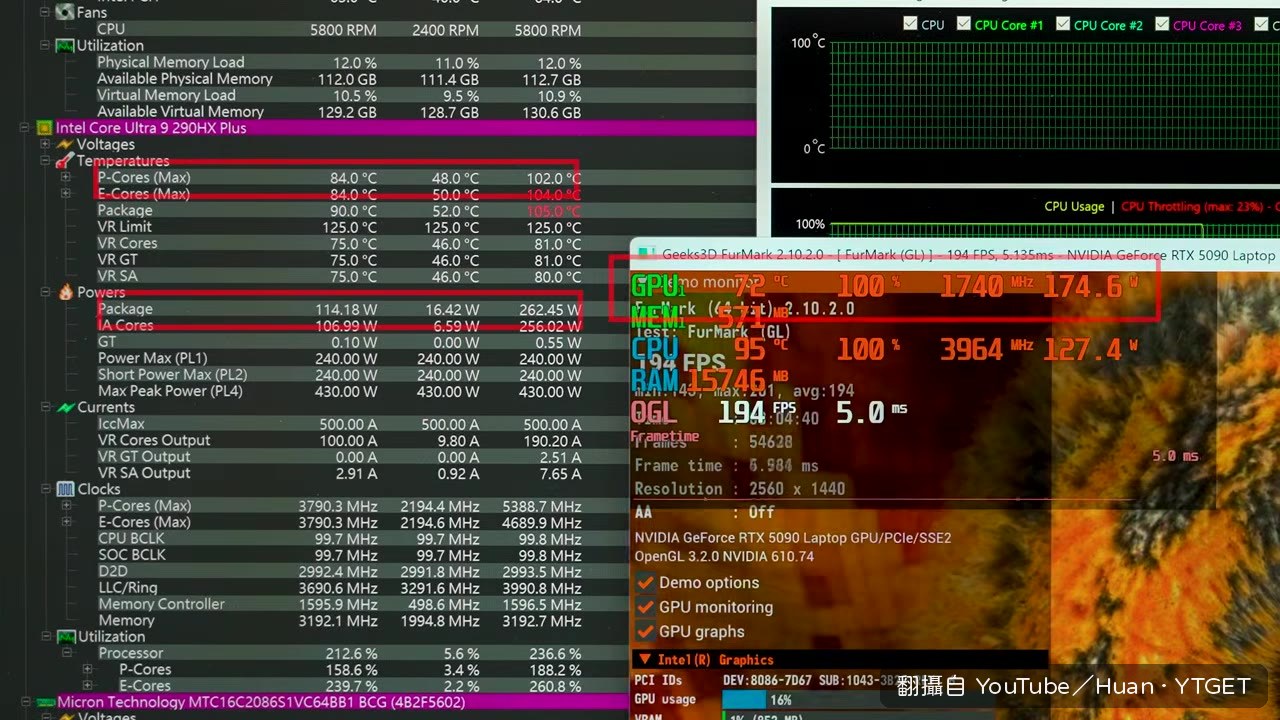Viewport: 1280px width, 720px height.
Task: Disable Demo options in FurMark
Action: (x=645, y=582)
